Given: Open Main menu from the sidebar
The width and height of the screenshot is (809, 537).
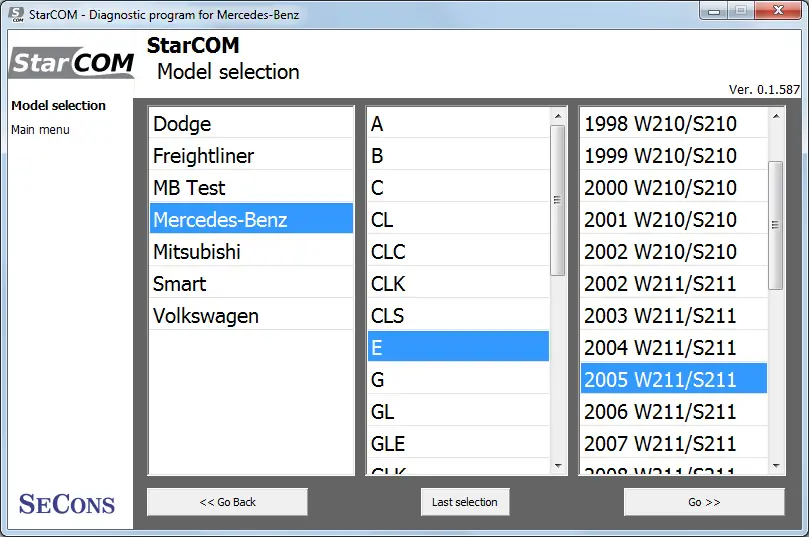Looking at the screenshot, I should (x=40, y=130).
